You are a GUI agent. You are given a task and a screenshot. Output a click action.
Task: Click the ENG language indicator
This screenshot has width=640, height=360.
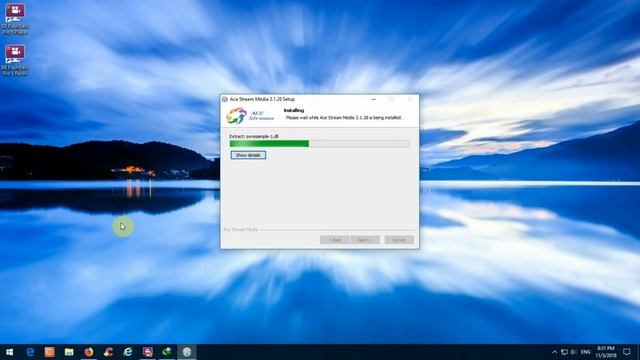(586, 352)
